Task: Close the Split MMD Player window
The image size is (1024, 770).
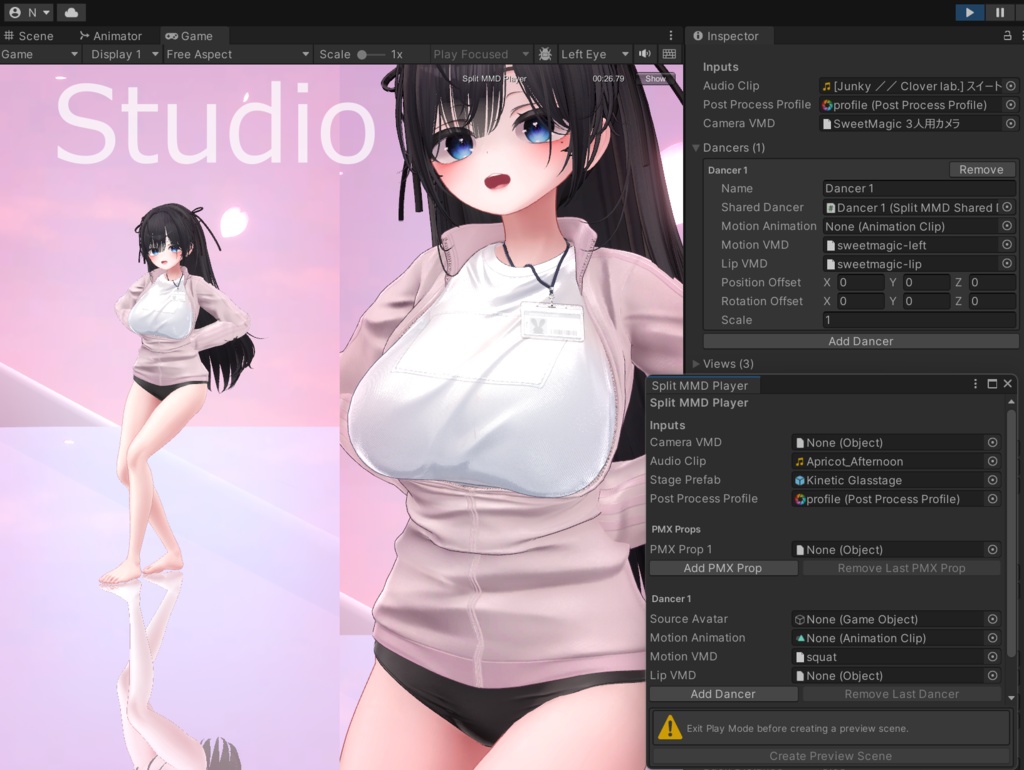Action: click(x=1008, y=384)
